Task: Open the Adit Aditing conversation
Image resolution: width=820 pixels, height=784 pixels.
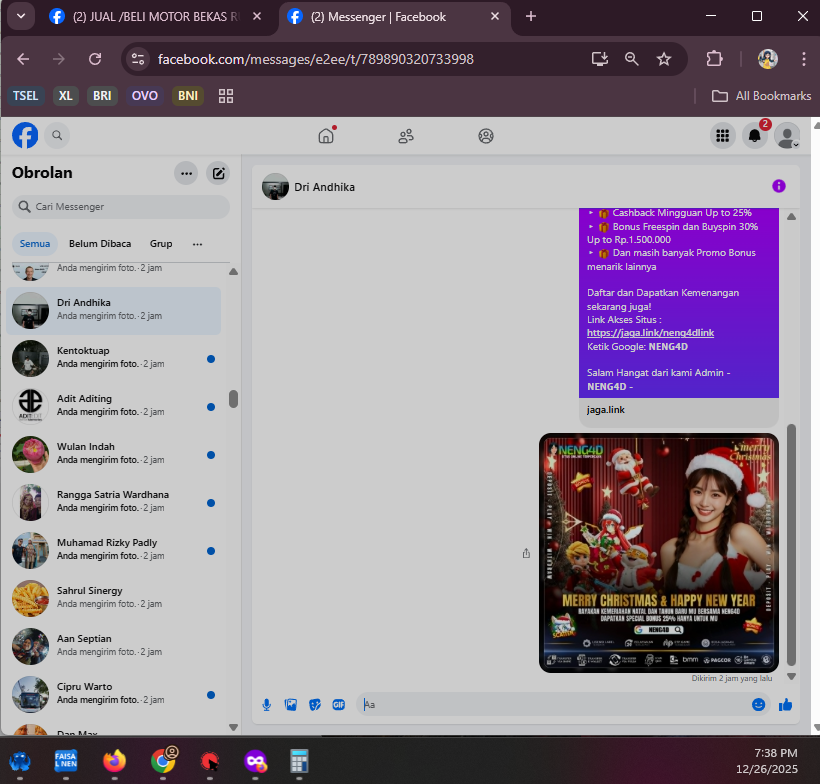Action: coord(113,407)
